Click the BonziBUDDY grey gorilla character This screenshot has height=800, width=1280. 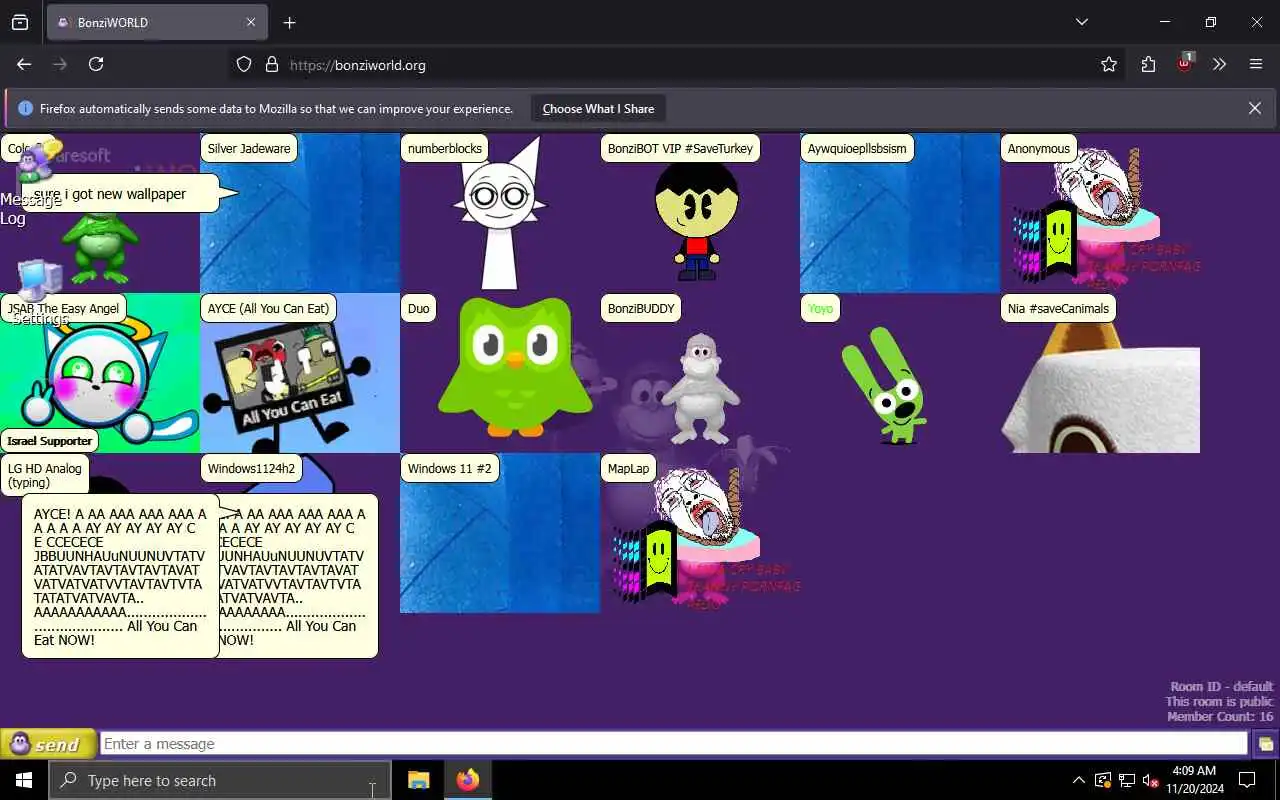click(x=702, y=388)
